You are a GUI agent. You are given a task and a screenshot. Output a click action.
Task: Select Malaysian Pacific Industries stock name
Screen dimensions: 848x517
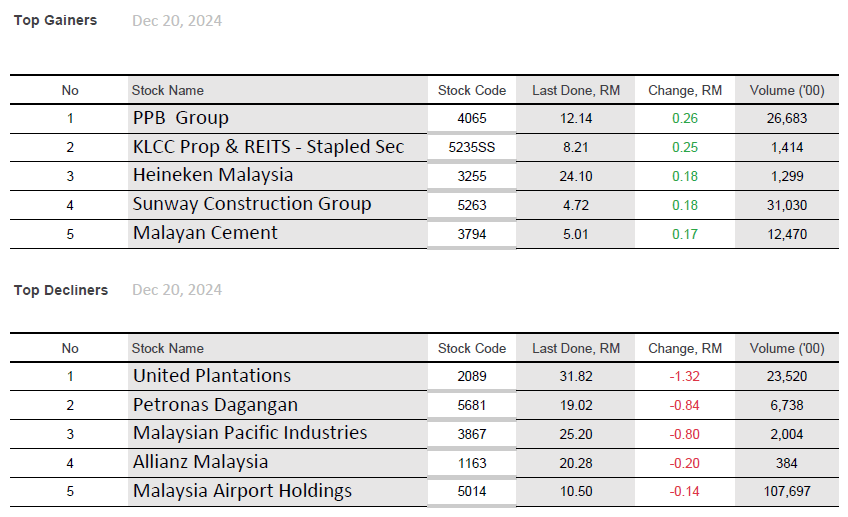pos(250,433)
